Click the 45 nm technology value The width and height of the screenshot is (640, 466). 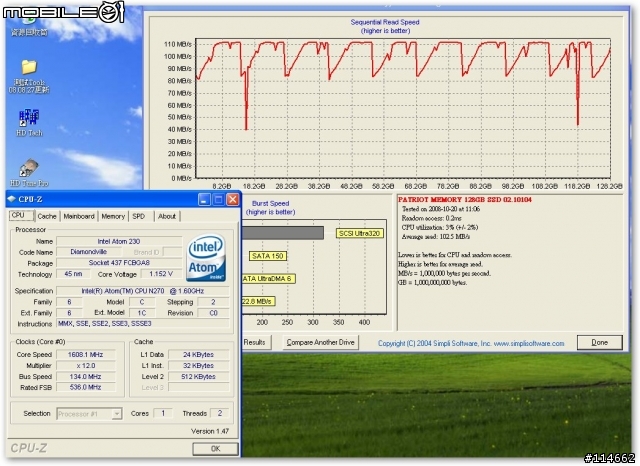click(x=73, y=274)
